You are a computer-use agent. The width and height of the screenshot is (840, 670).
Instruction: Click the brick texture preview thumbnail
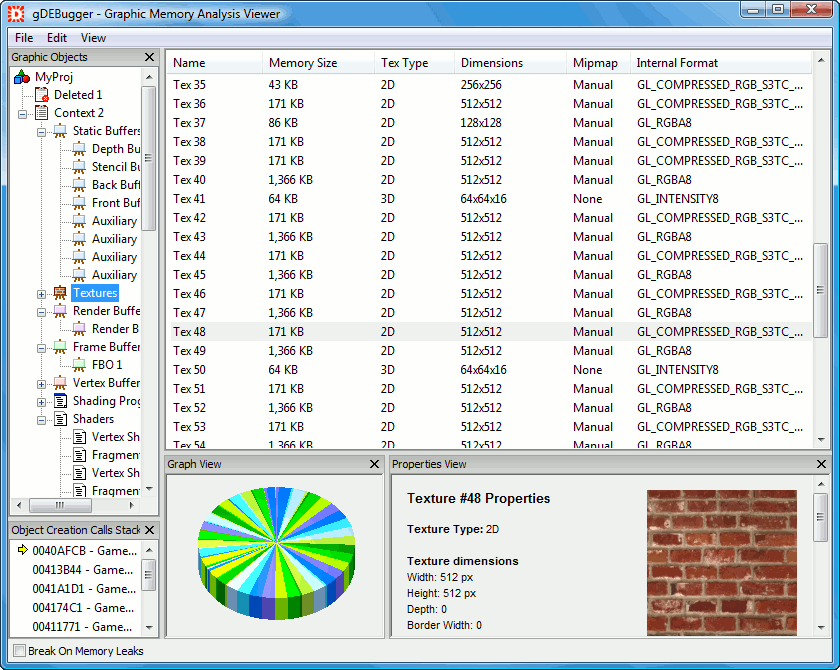coord(721,562)
